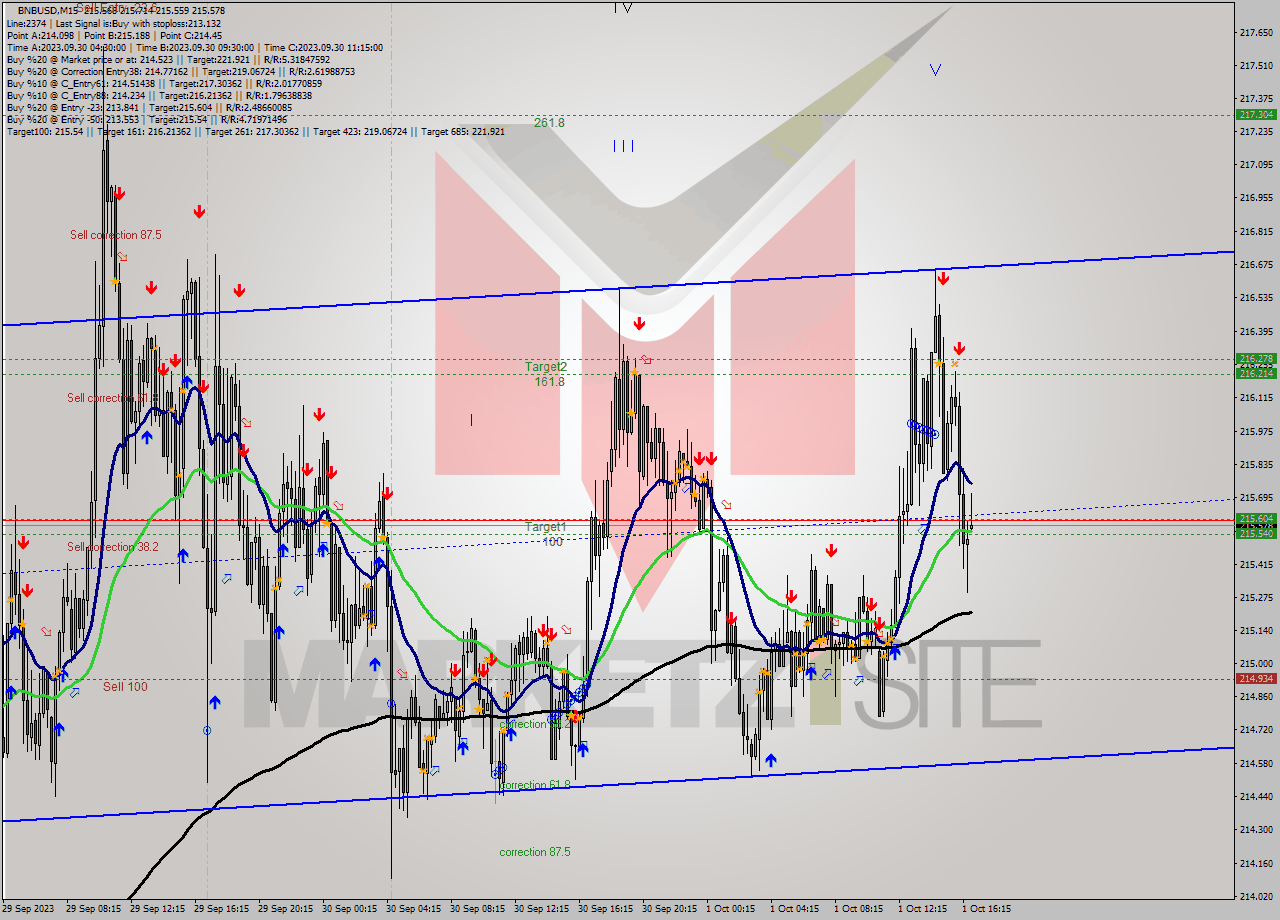Viewport: 1280px width, 920px height.
Task: Click the '30 Sep 00:15' time axis label
Action: tap(349, 909)
